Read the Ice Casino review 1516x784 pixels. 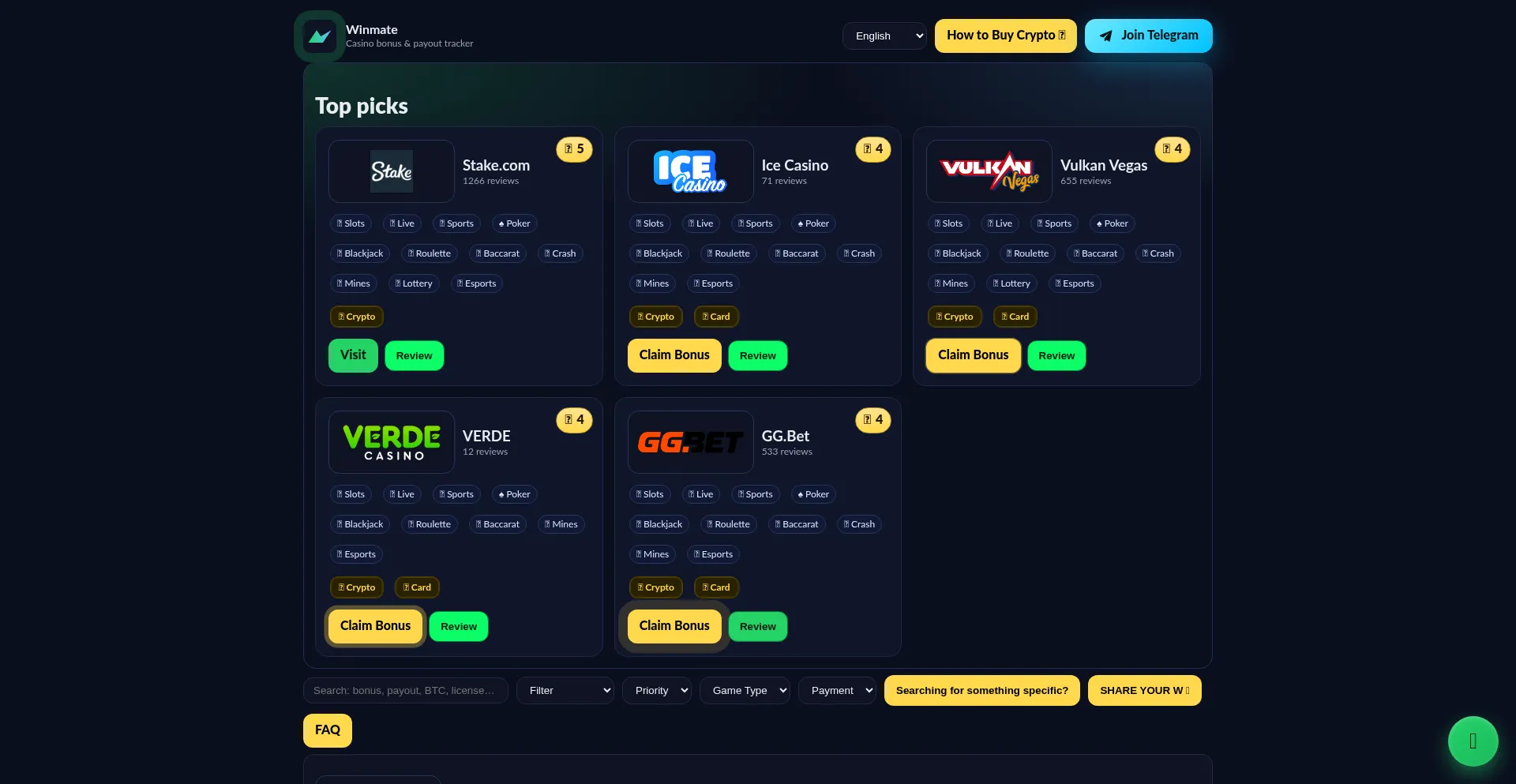[758, 356]
